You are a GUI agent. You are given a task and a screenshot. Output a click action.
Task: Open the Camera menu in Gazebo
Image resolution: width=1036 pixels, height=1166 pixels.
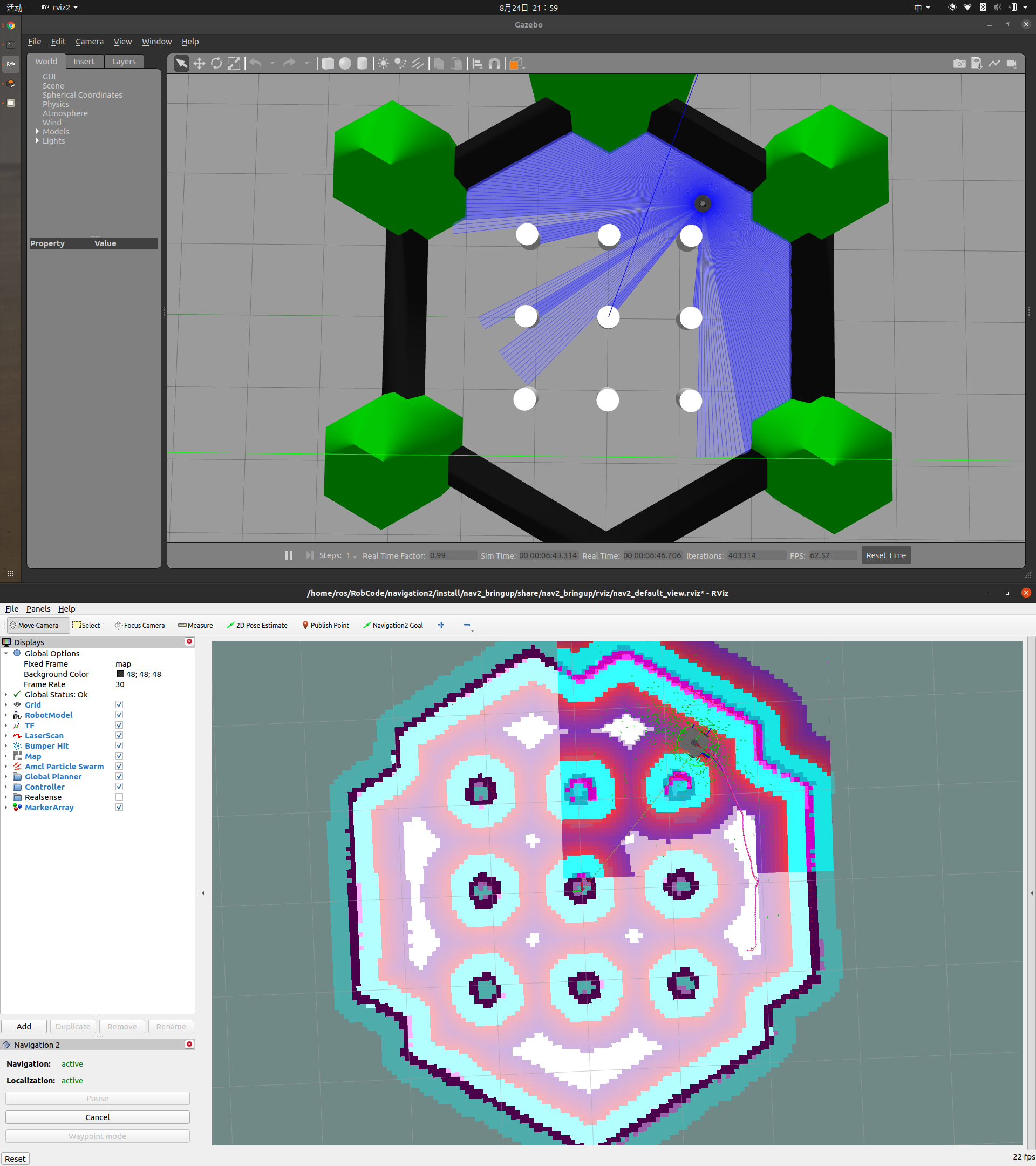90,42
